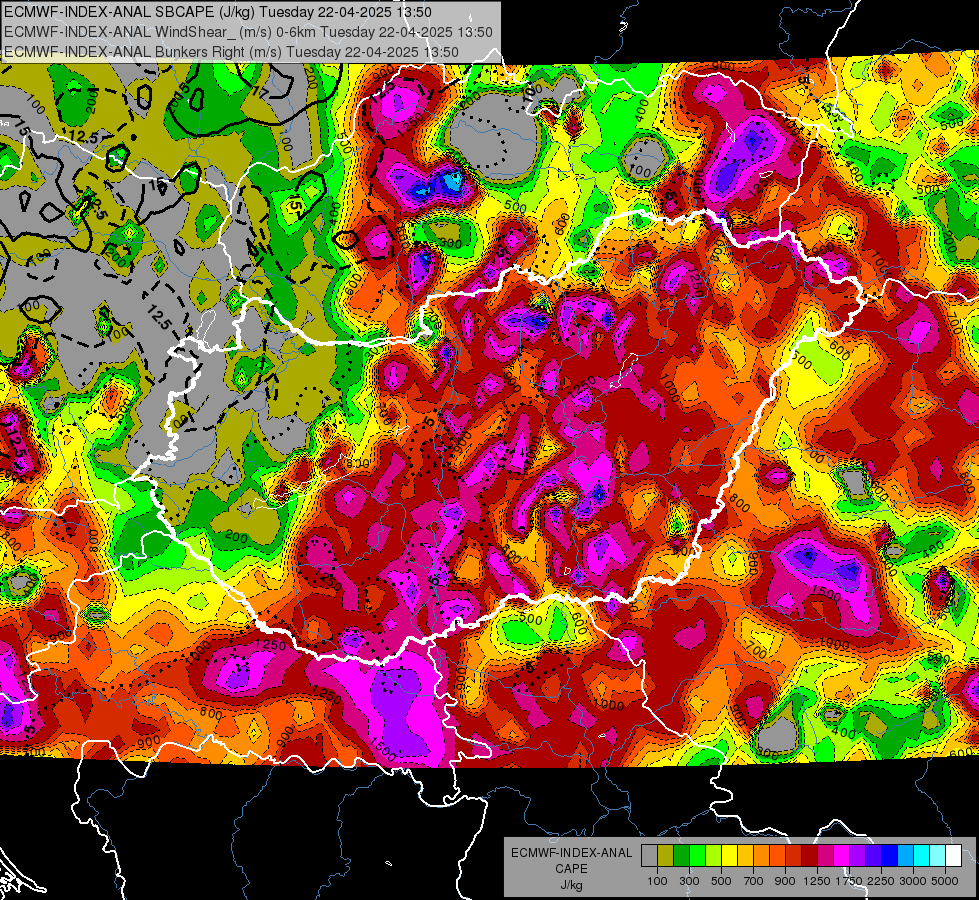Click the Bunkers Right (m/s) header line
Viewport: 979px width, 900px height.
click(231, 52)
